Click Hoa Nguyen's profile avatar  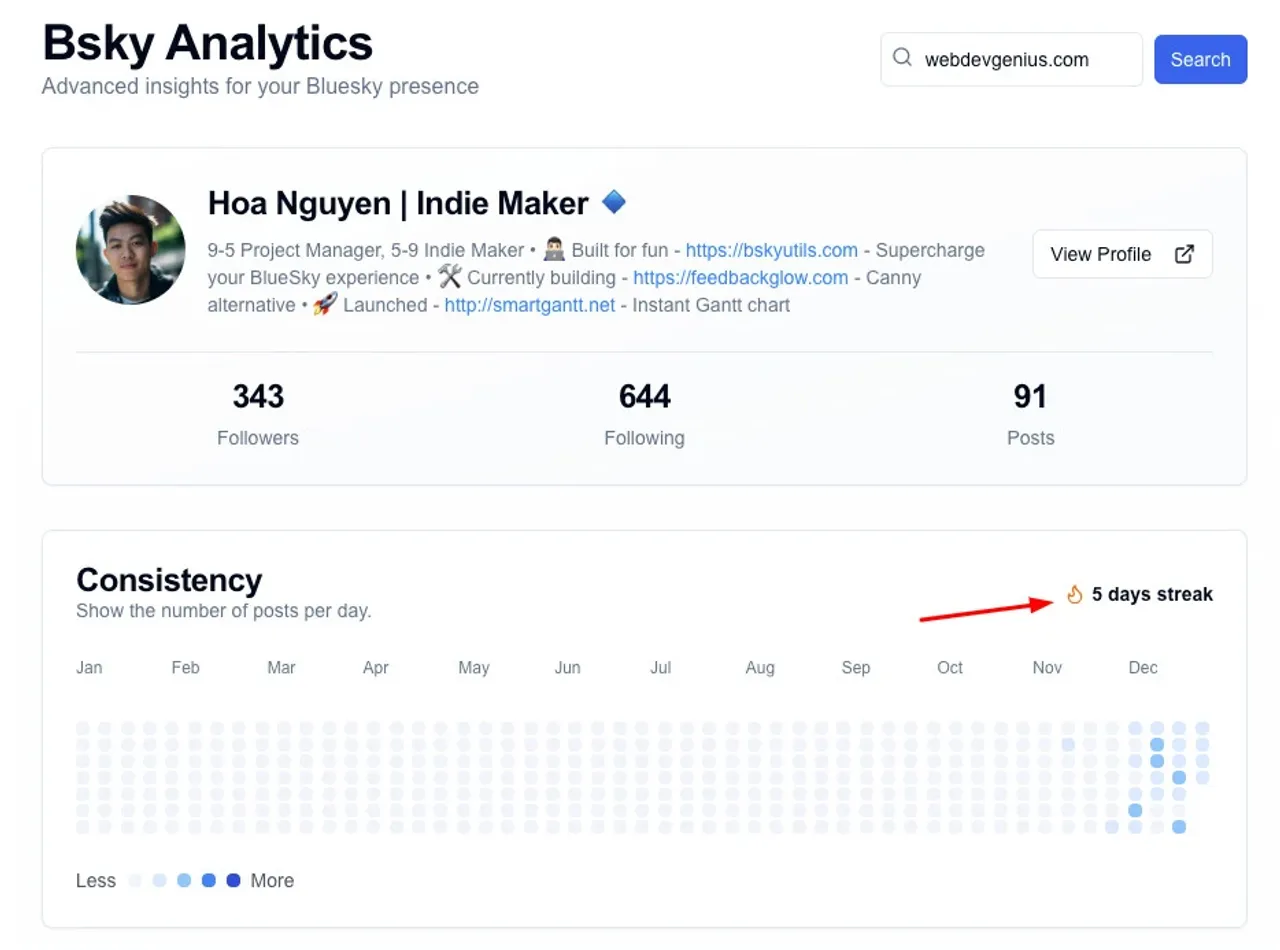(x=131, y=250)
